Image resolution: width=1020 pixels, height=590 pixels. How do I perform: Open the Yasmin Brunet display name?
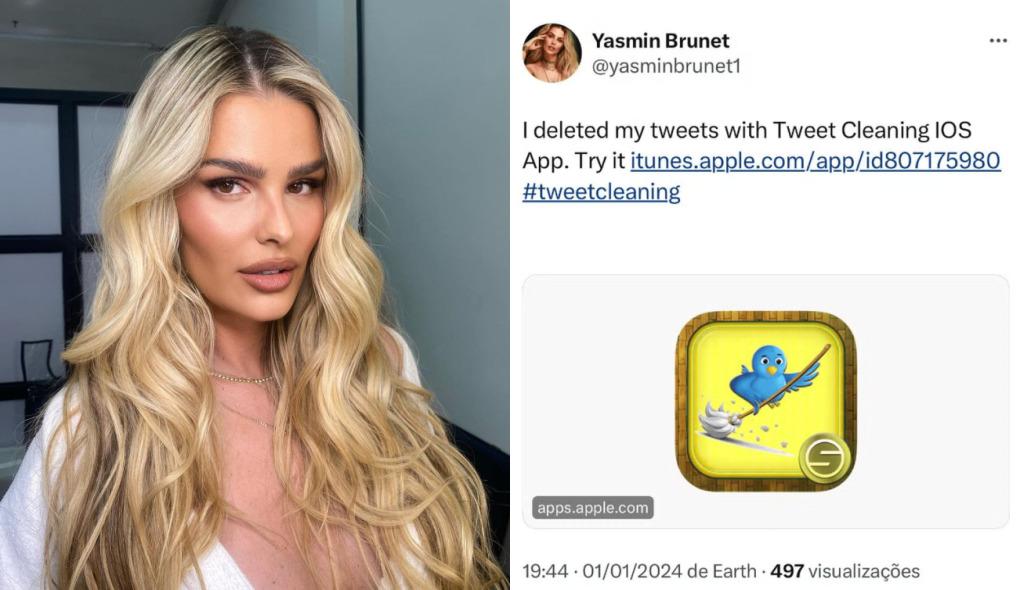click(x=660, y=40)
